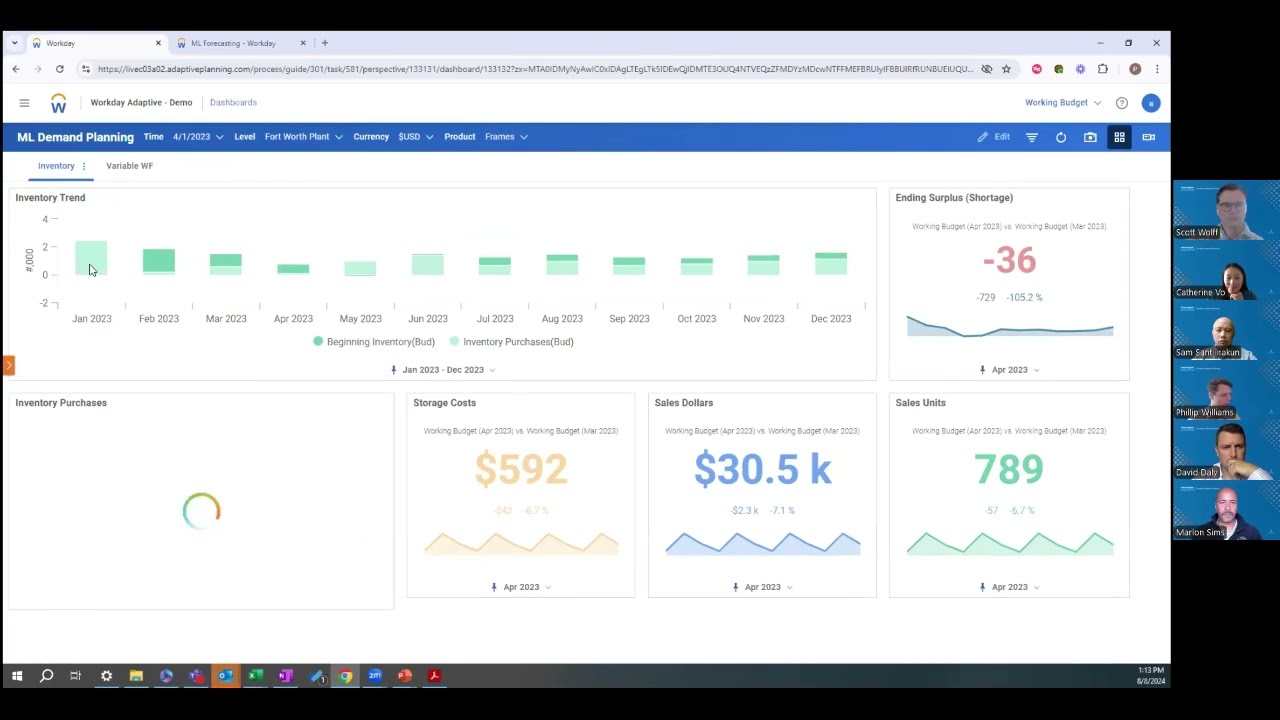Click the -36 Ending Surplus value

pos(1009,261)
